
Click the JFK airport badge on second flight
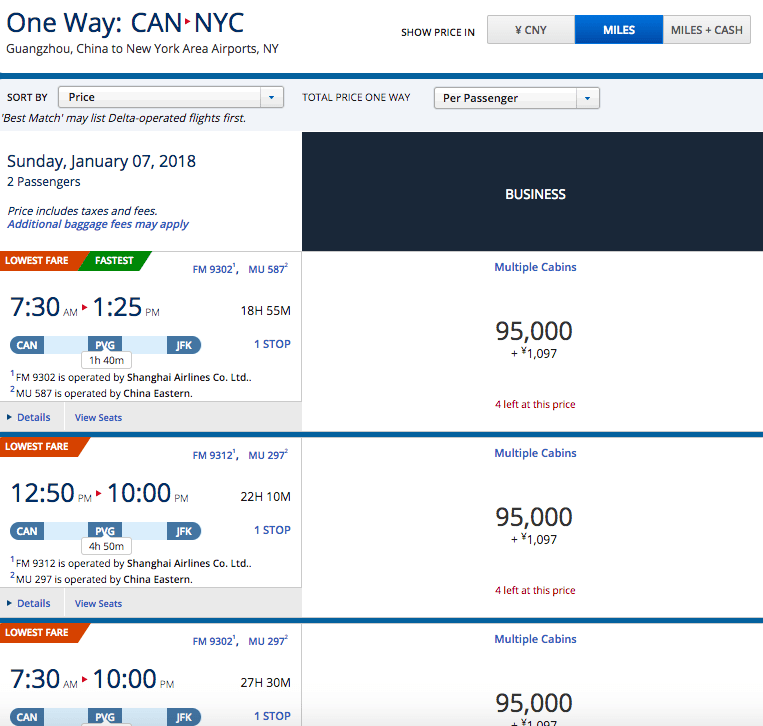183,531
